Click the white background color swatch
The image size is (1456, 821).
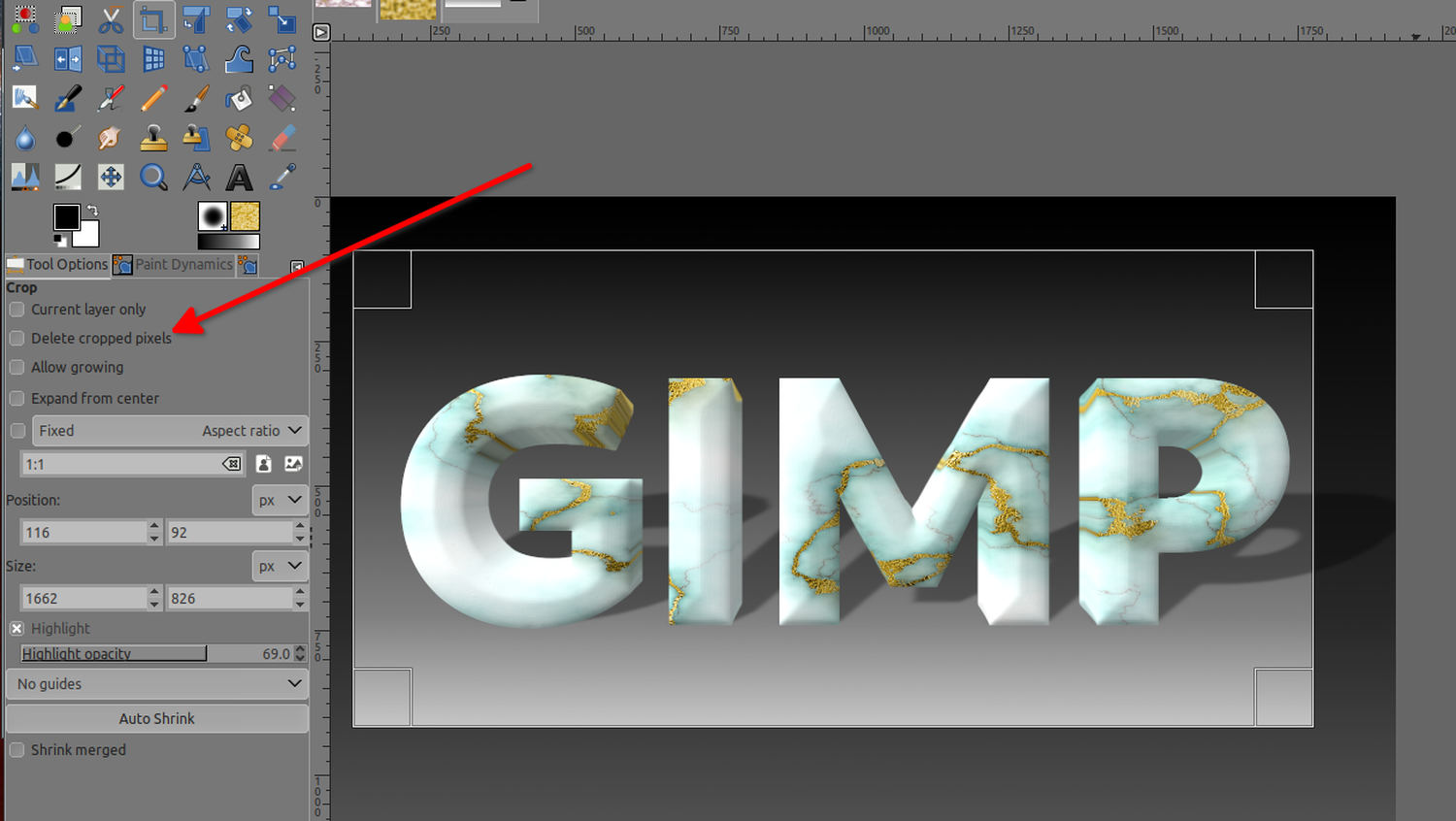coord(88,236)
